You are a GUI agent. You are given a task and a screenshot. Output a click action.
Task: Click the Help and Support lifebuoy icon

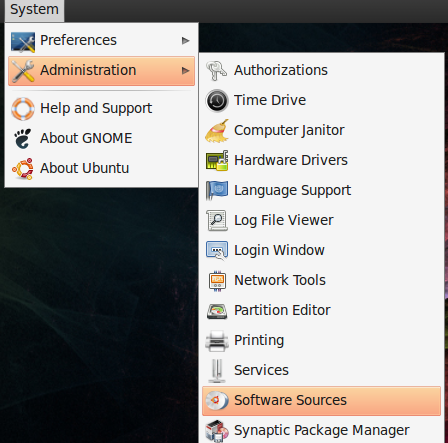click(x=23, y=109)
